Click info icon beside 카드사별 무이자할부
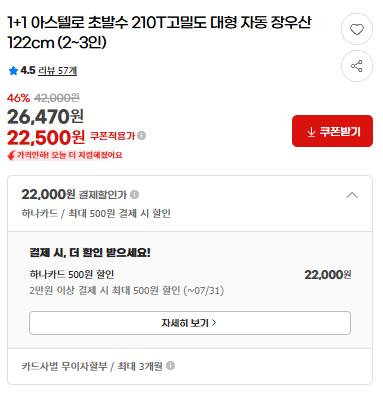383x393 pixels. [x=170, y=366]
